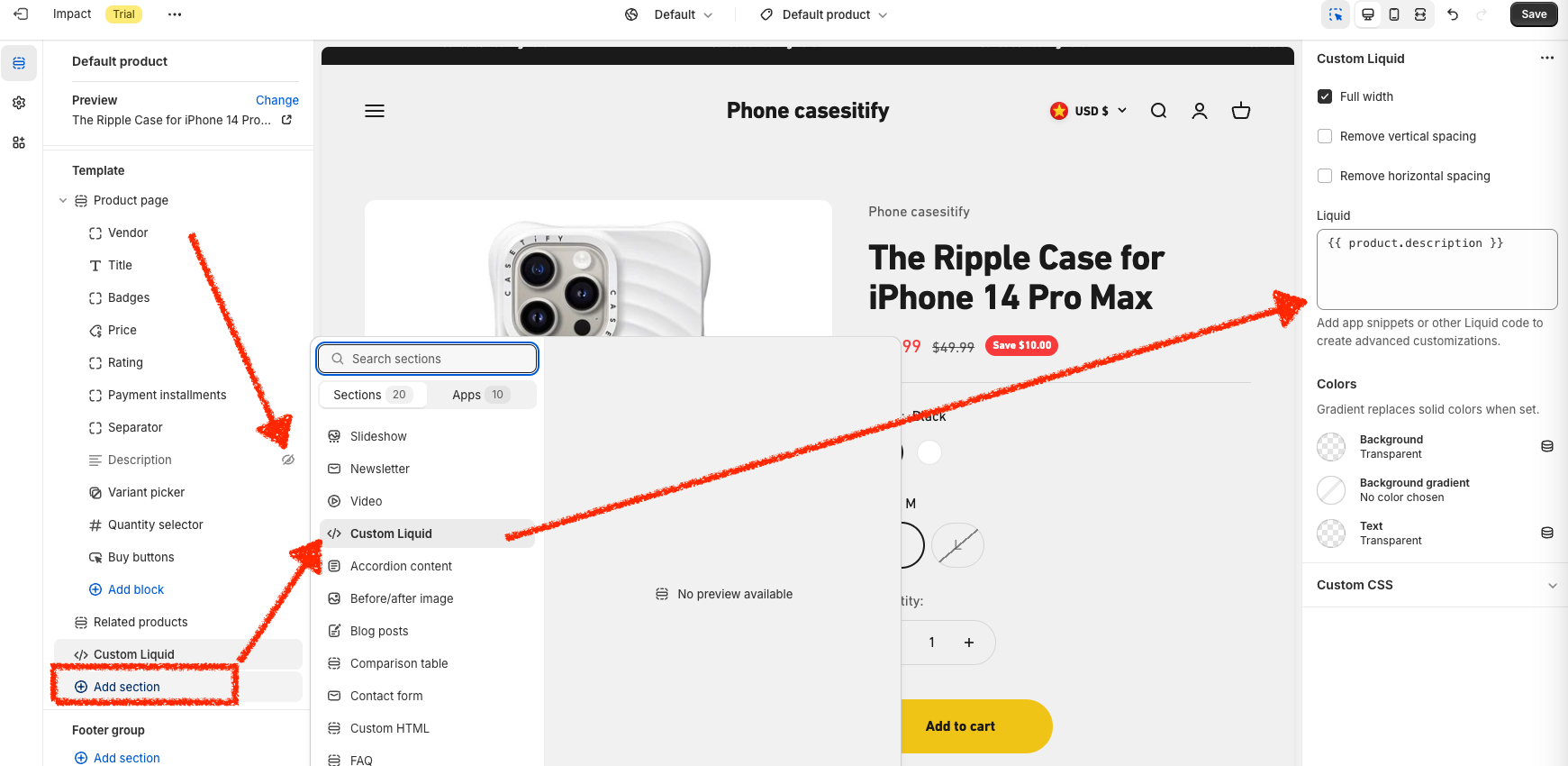Click the Save button
The image size is (1568, 766).
pyautogui.click(x=1534, y=14)
